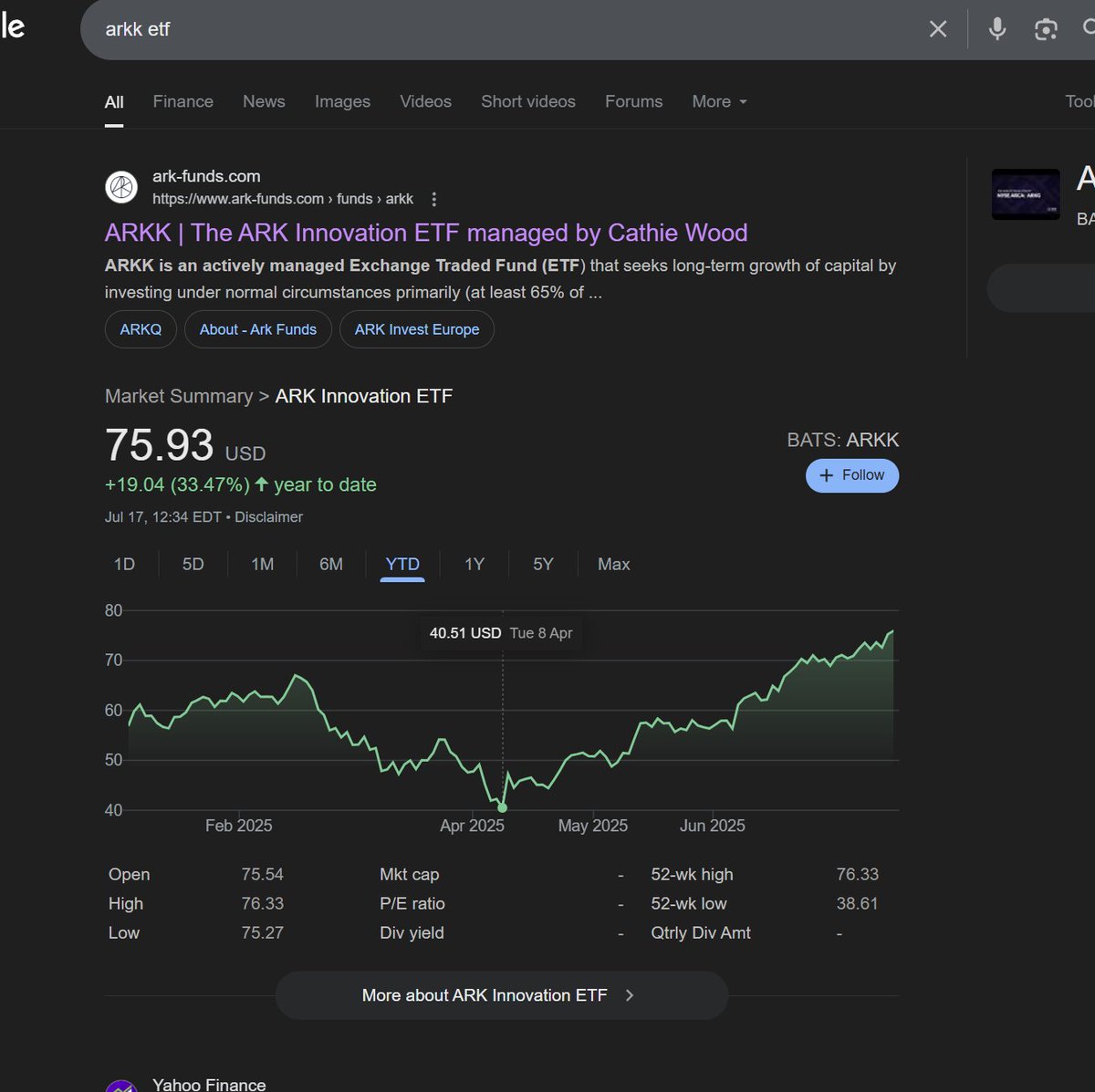Clear the search box with the X icon
This screenshot has height=1092, width=1095.
click(938, 29)
